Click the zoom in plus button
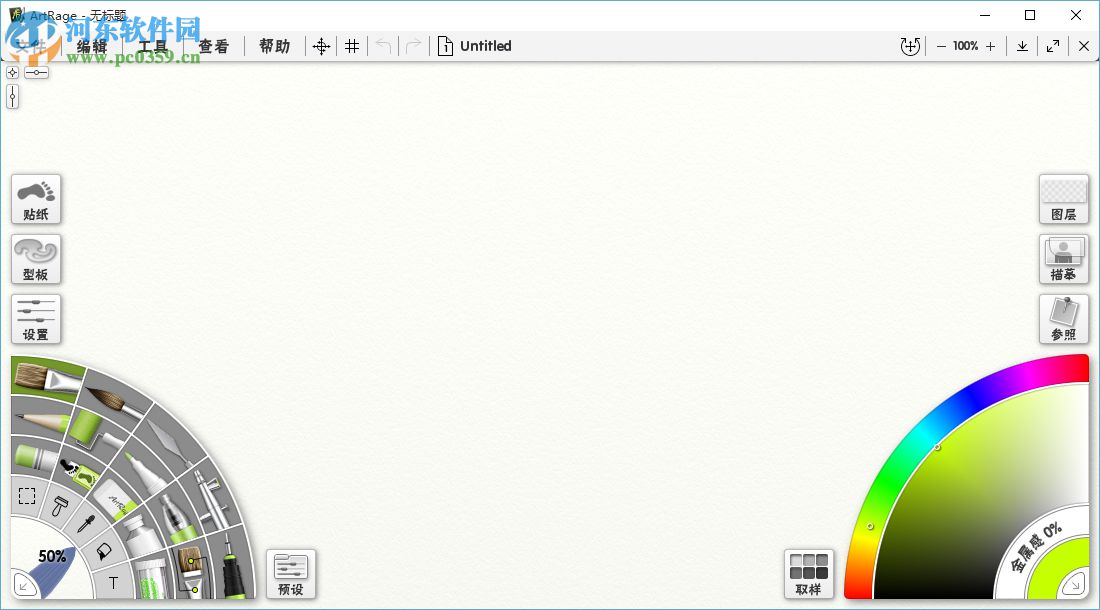Image resolution: width=1100 pixels, height=610 pixels. coord(991,46)
